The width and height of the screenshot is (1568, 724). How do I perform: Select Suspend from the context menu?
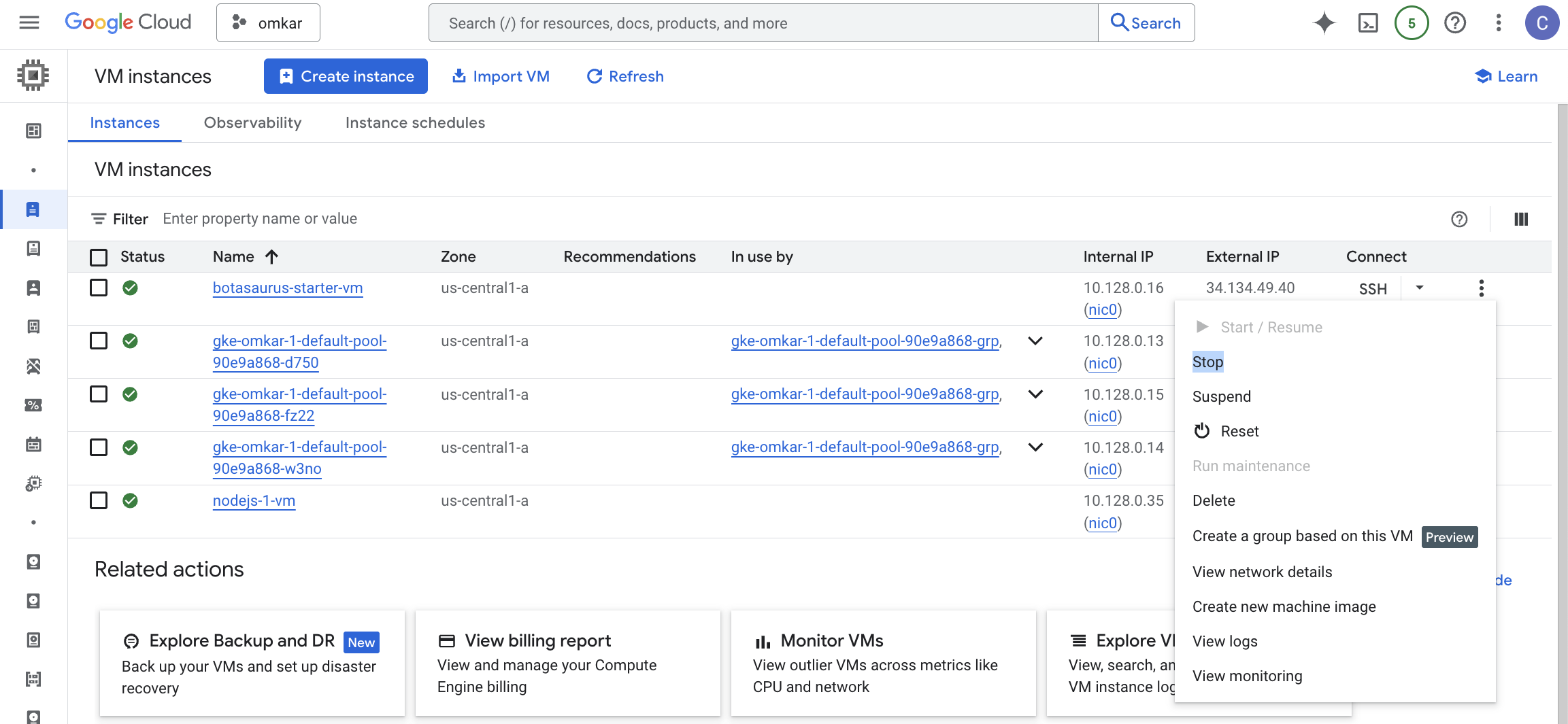point(1221,396)
